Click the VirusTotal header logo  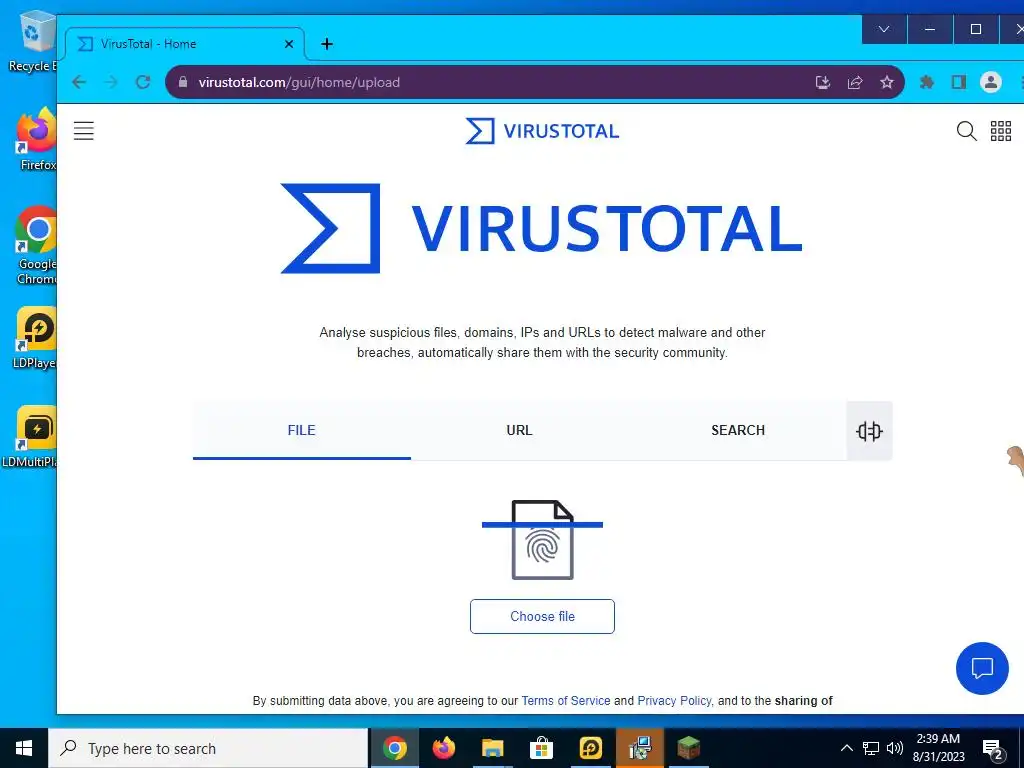(x=542, y=131)
